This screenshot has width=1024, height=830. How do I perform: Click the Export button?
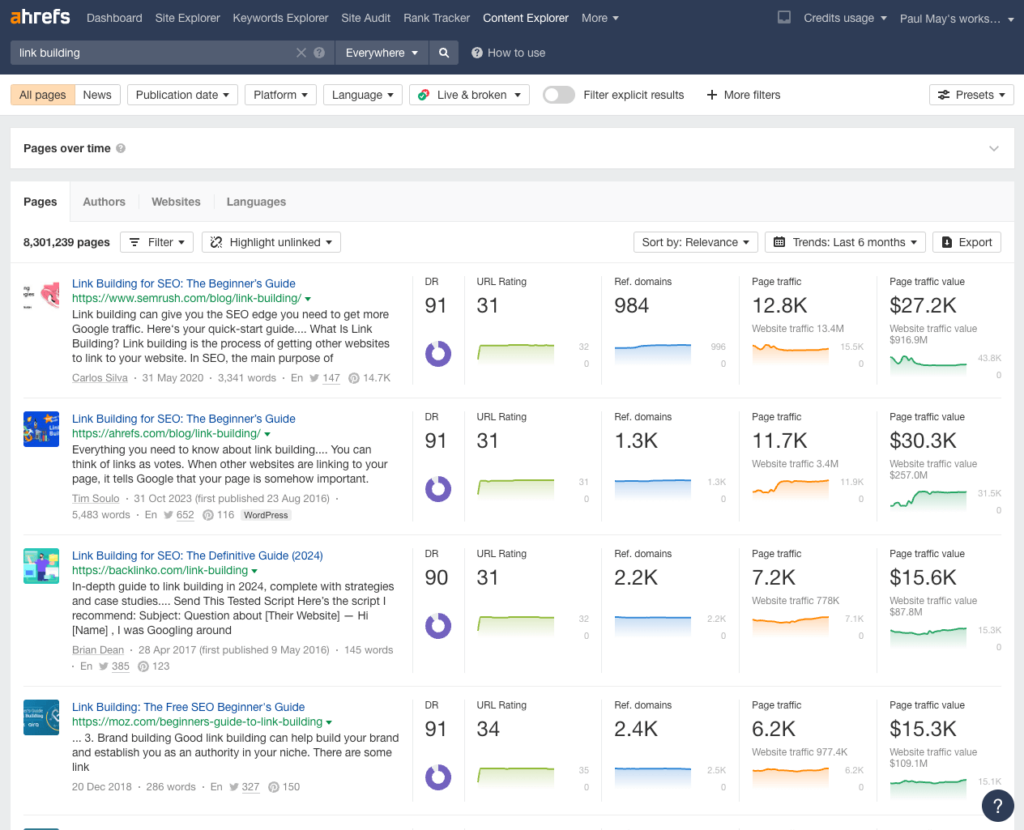(x=966, y=242)
